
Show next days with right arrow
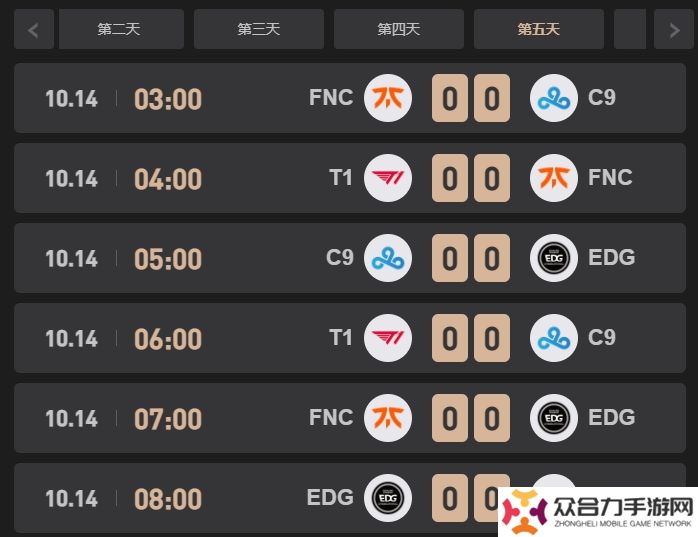[x=674, y=29]
